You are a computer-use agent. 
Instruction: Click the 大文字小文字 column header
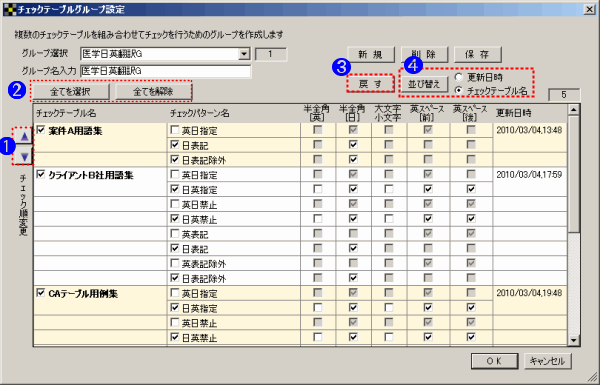click(x=389, y=113)
